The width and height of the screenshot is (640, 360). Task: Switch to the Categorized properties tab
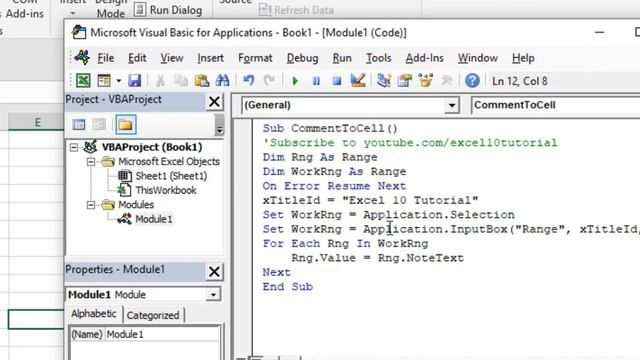(x=153, y=315)
